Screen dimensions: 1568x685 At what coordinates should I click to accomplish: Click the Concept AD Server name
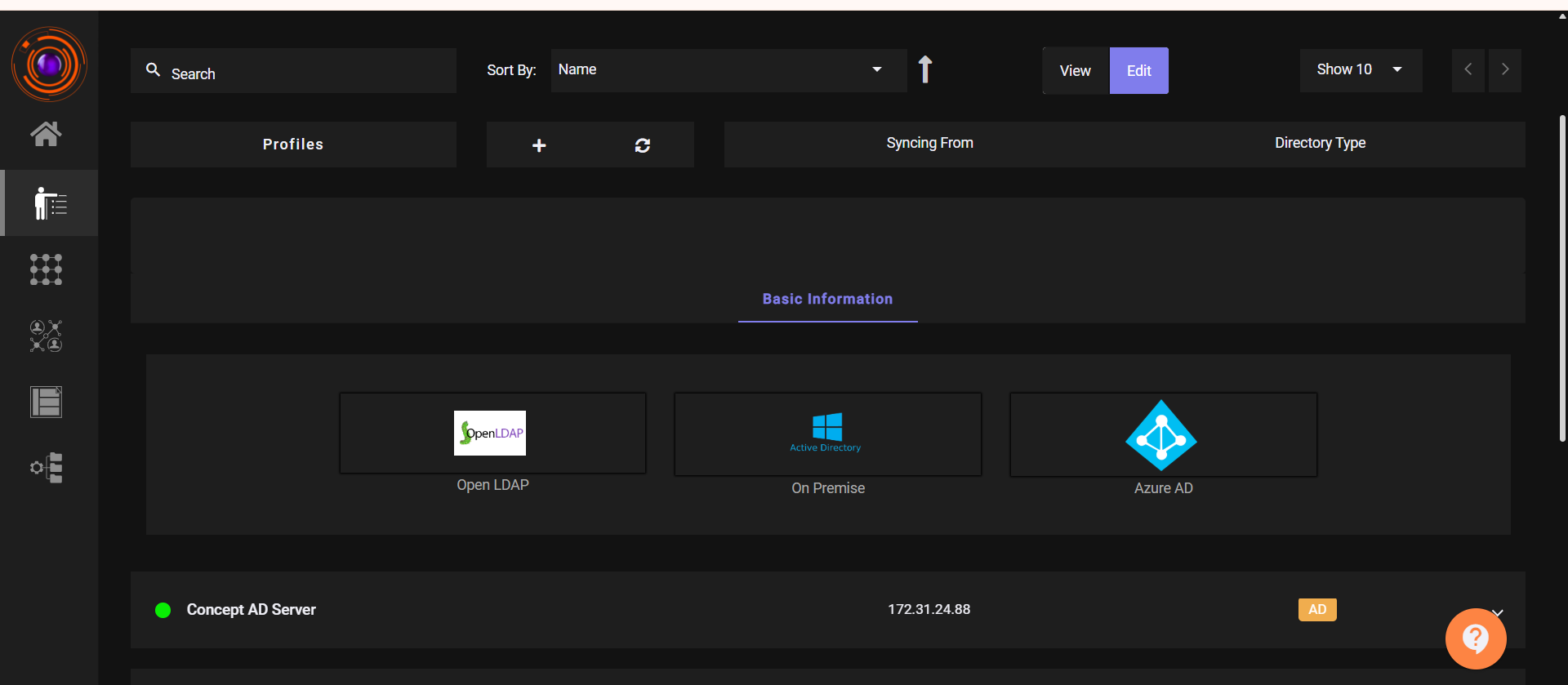pos(251,610)
